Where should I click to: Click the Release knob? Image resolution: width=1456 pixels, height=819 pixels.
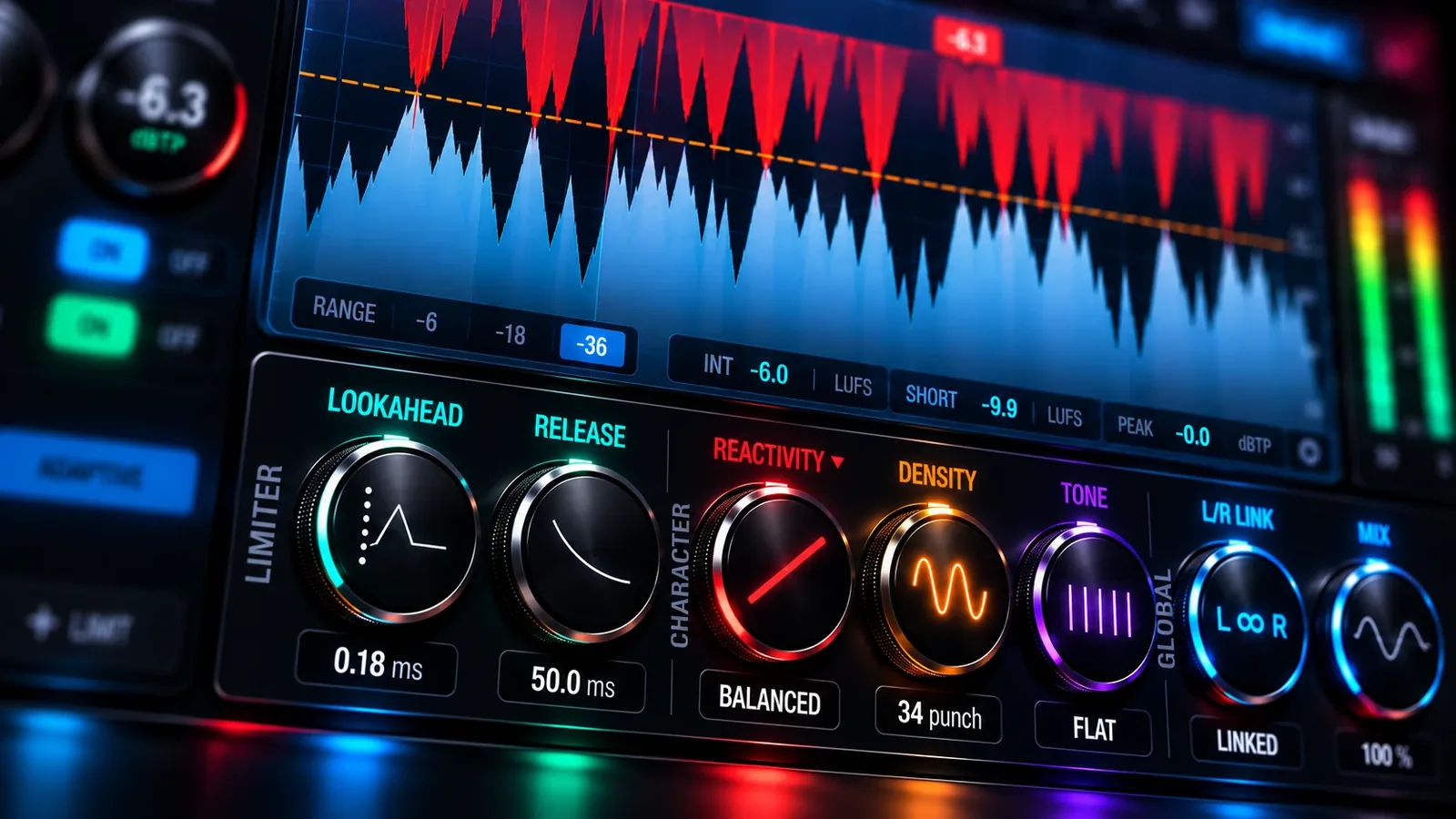coord(579,553)
